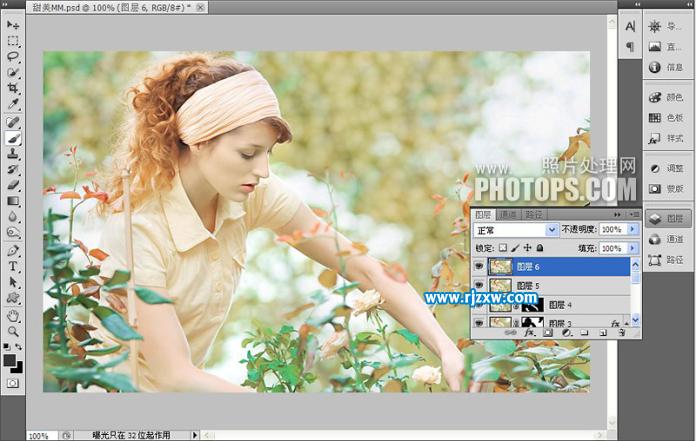Screen dimensions: 696x441
Task: Select the Lasso tool
Action: (13, 57)
